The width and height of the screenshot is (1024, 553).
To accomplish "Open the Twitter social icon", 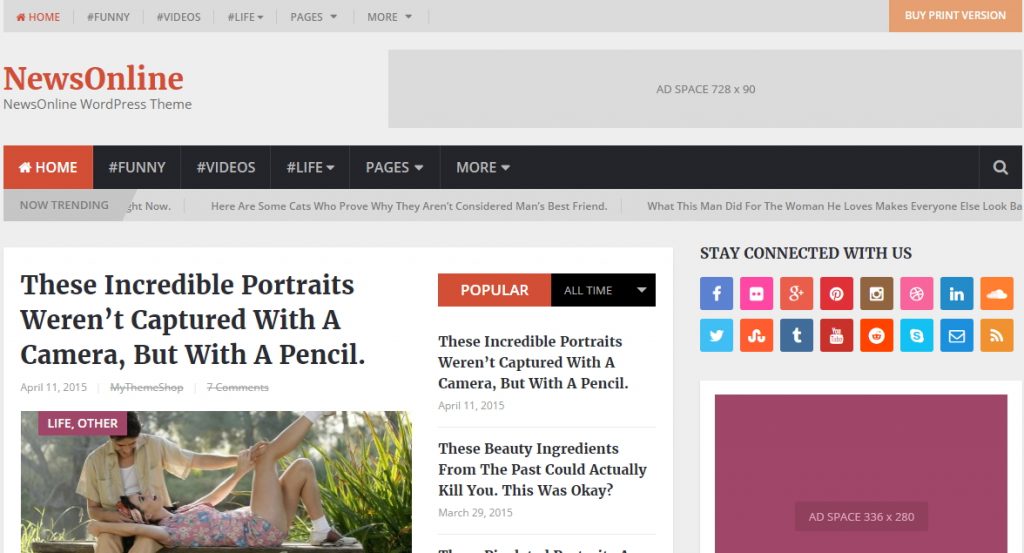I will coord(716,335).
